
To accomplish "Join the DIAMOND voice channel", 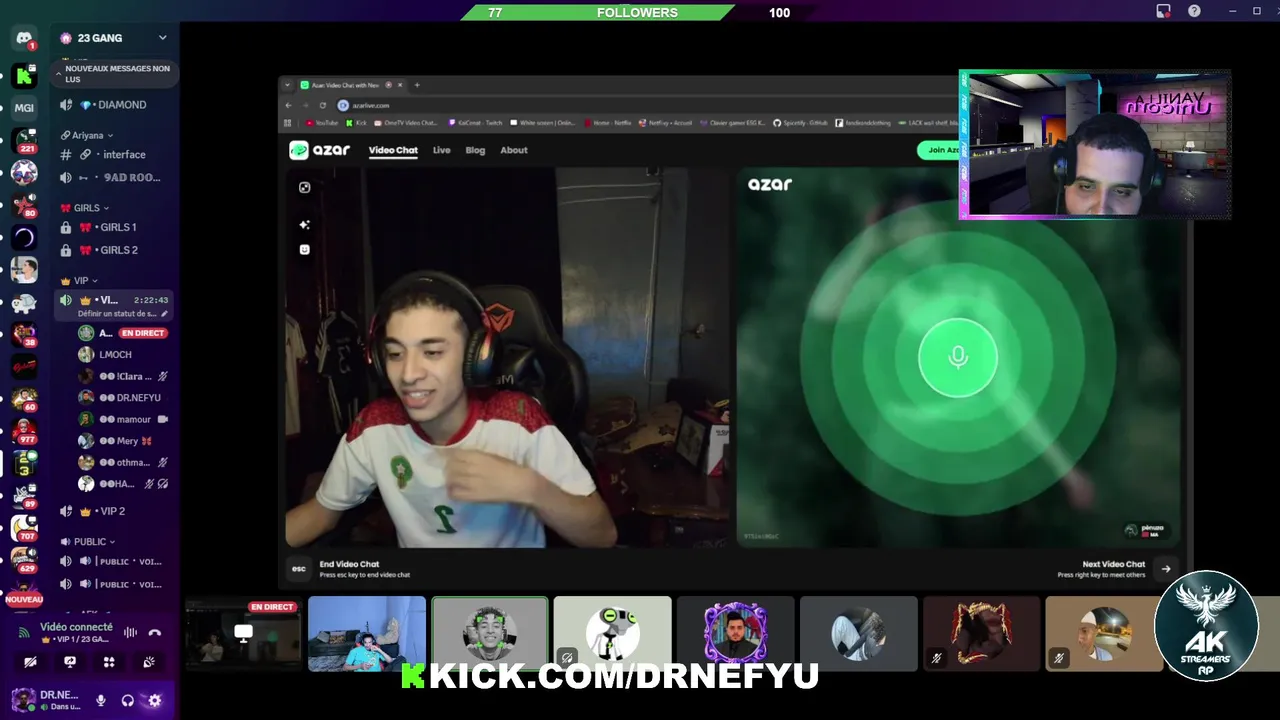I will tap(115, 105).
